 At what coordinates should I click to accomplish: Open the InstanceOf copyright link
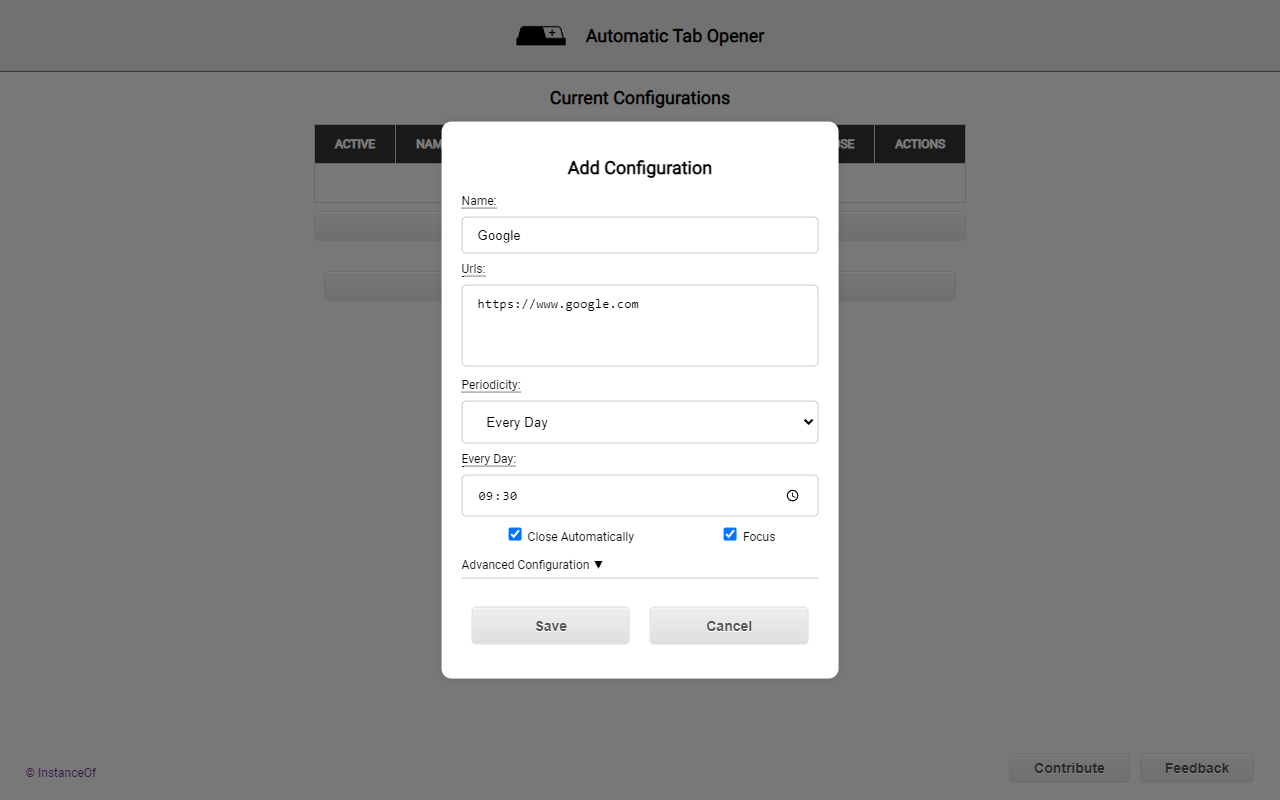point(60,772)
